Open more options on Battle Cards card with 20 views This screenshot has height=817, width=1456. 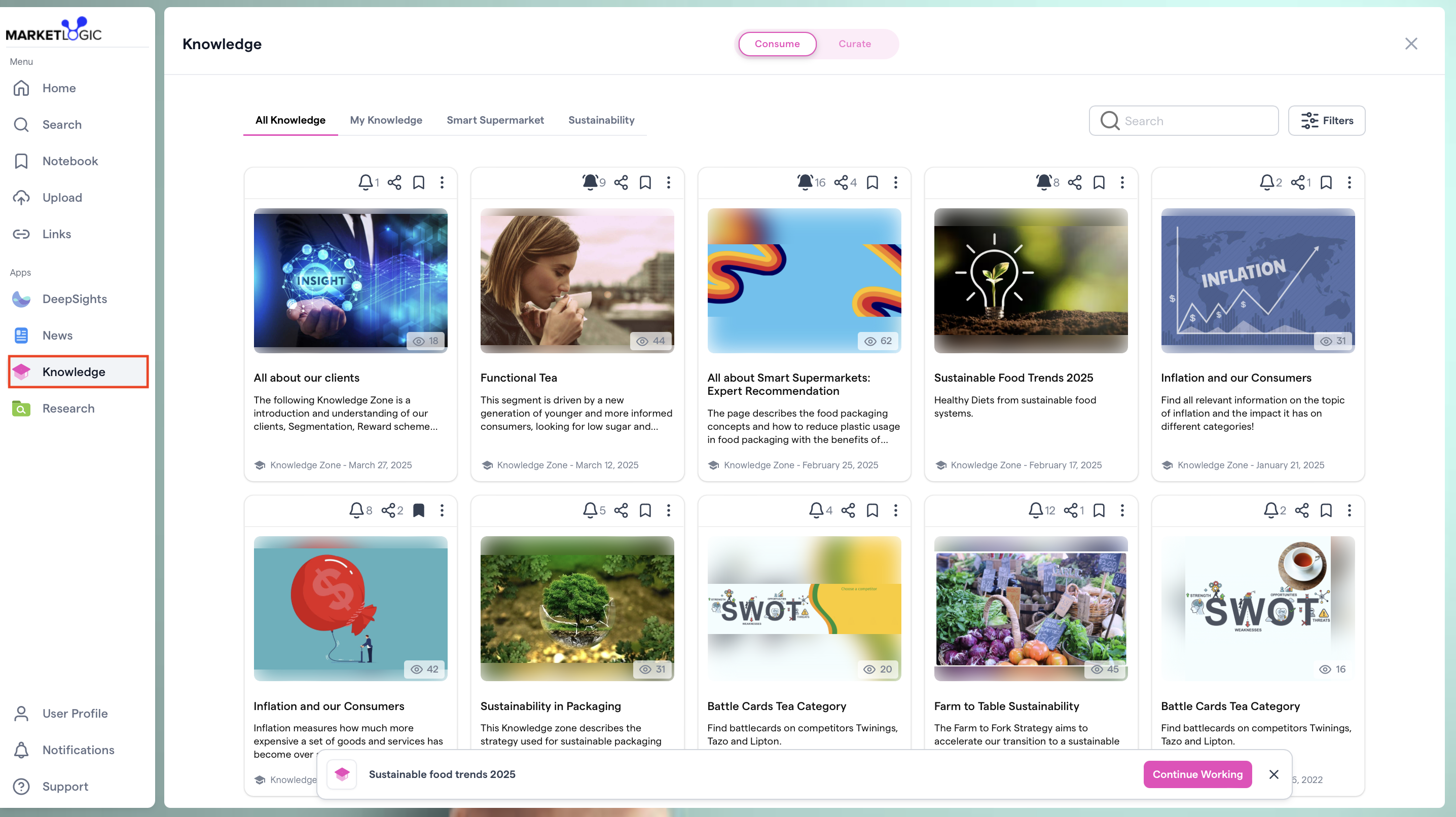coord(895,510)
